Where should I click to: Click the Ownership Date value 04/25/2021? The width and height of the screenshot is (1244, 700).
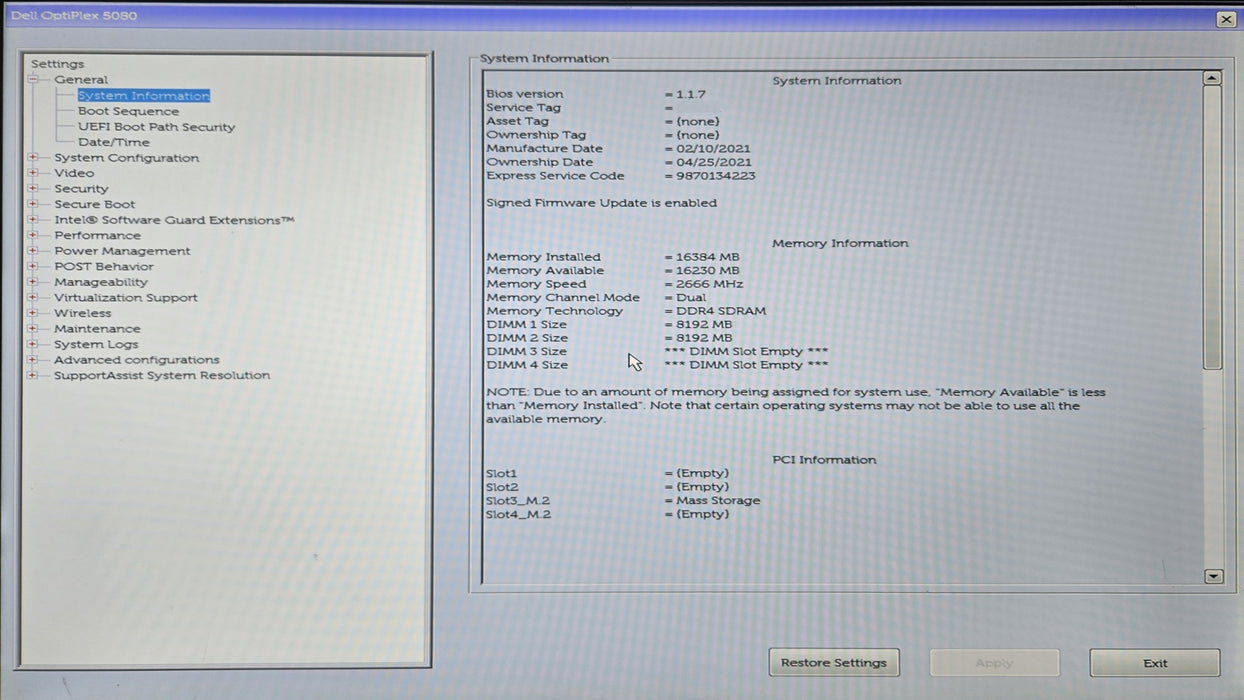(x=714, y=162)
